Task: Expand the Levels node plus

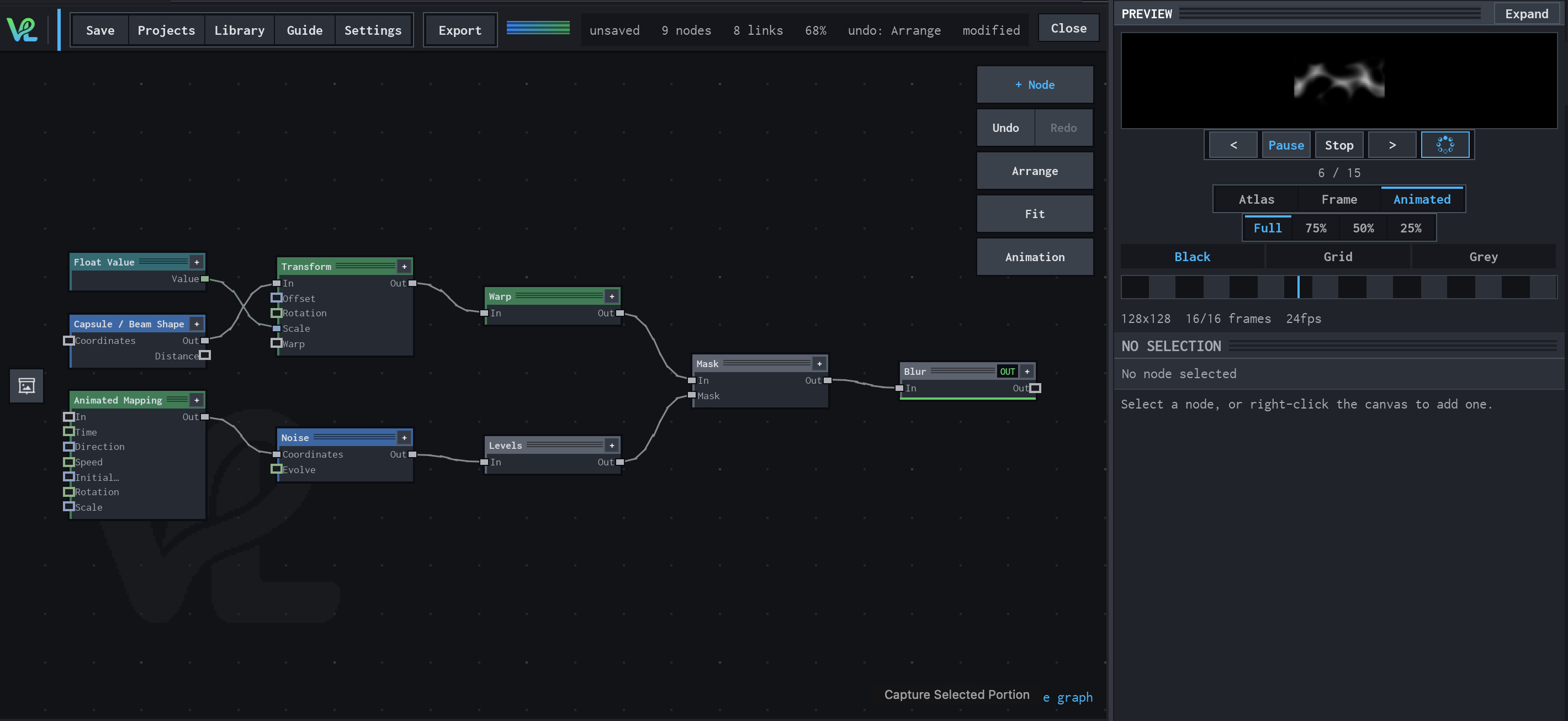Action: pos(612,446)
